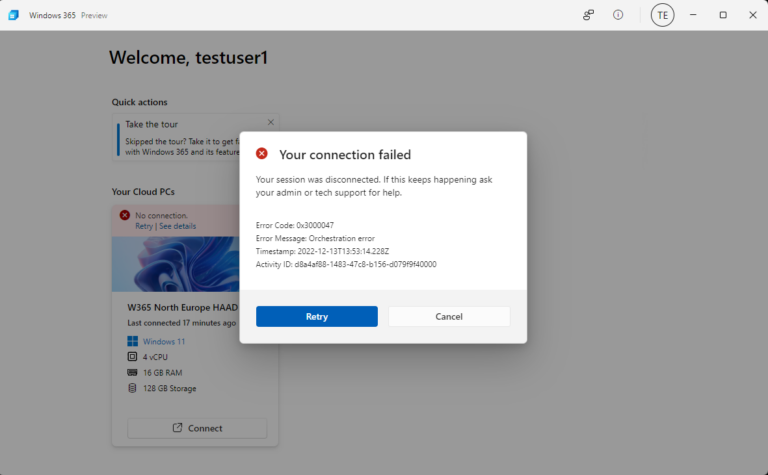Image resolution: width=768 pixels, height=475 pixels.
Task: Open the See details link
Action: [x=177, y=226]
